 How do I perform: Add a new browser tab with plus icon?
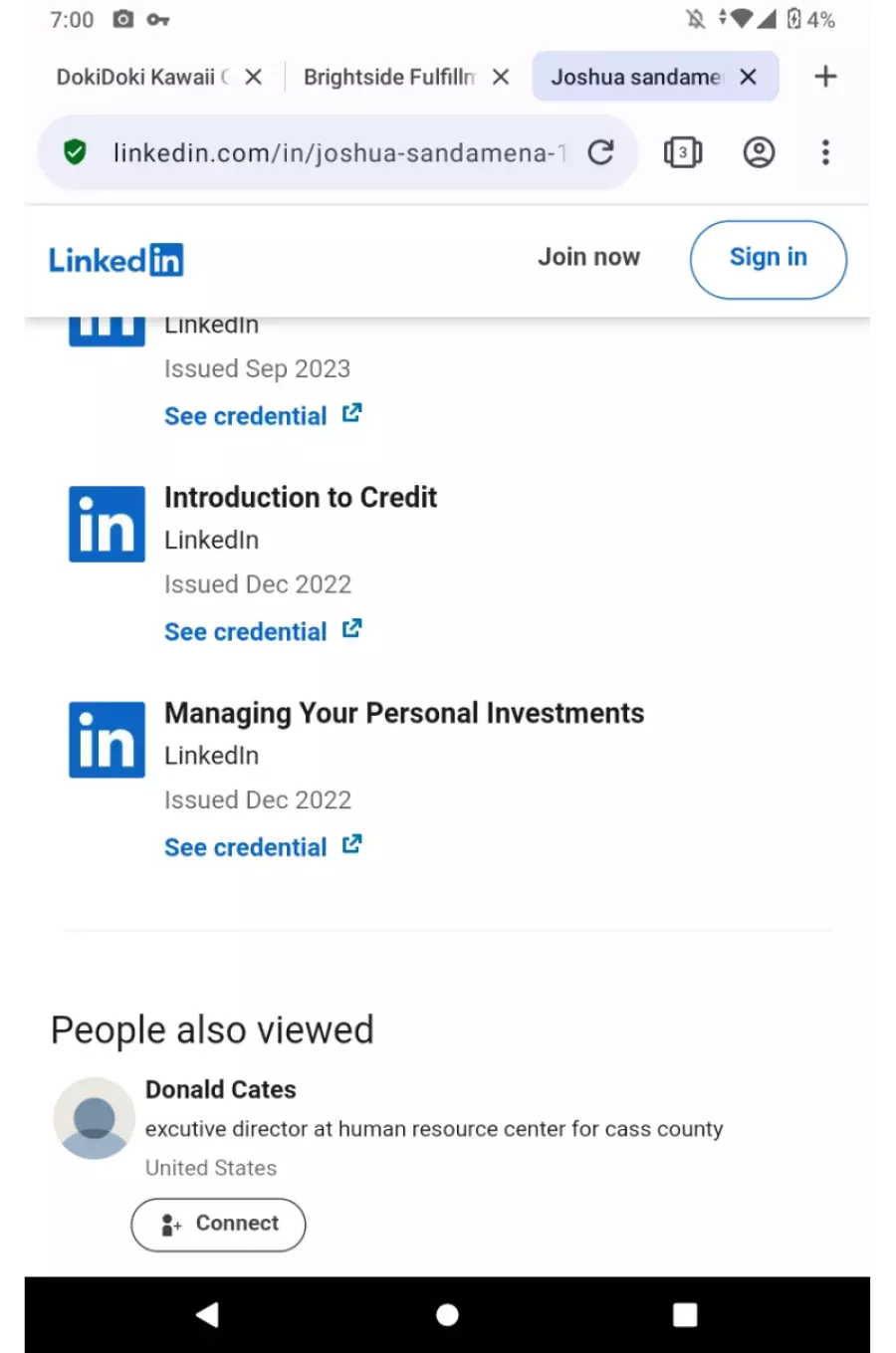tap(825, 77)
